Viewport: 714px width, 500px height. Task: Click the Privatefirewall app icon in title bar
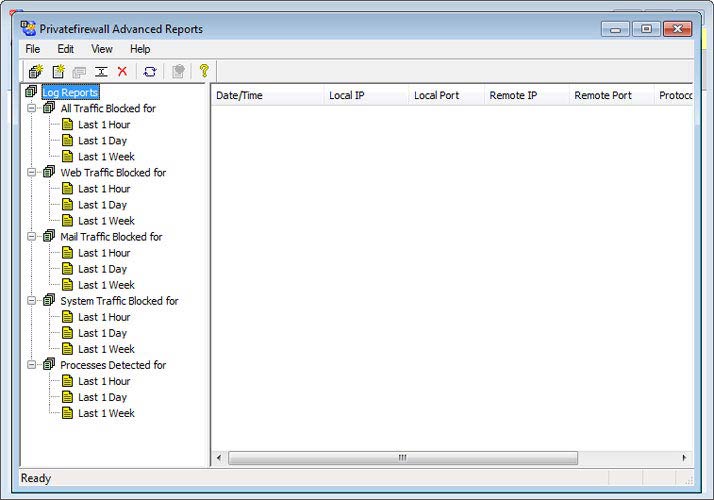pos(28,29)
